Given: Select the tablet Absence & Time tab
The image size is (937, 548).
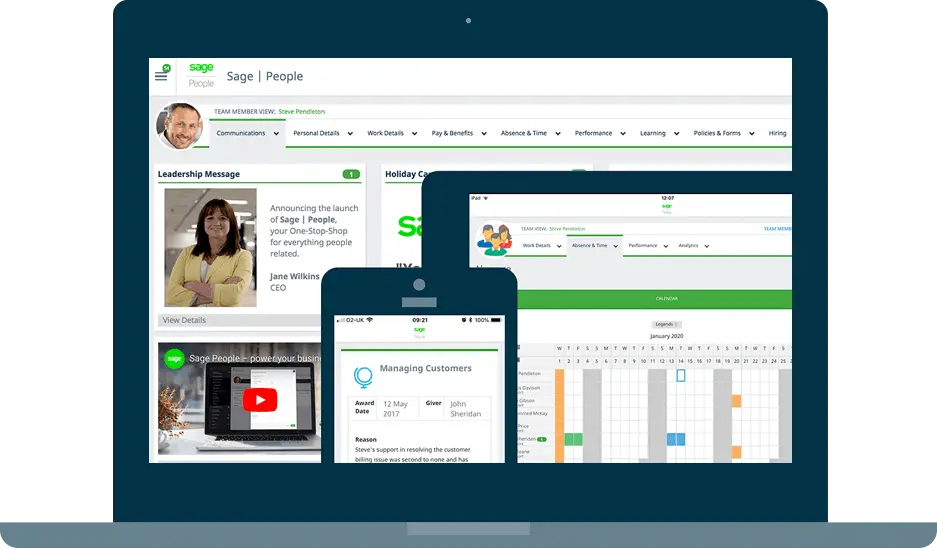Looking at the screenshot, I should click(589, 246).
